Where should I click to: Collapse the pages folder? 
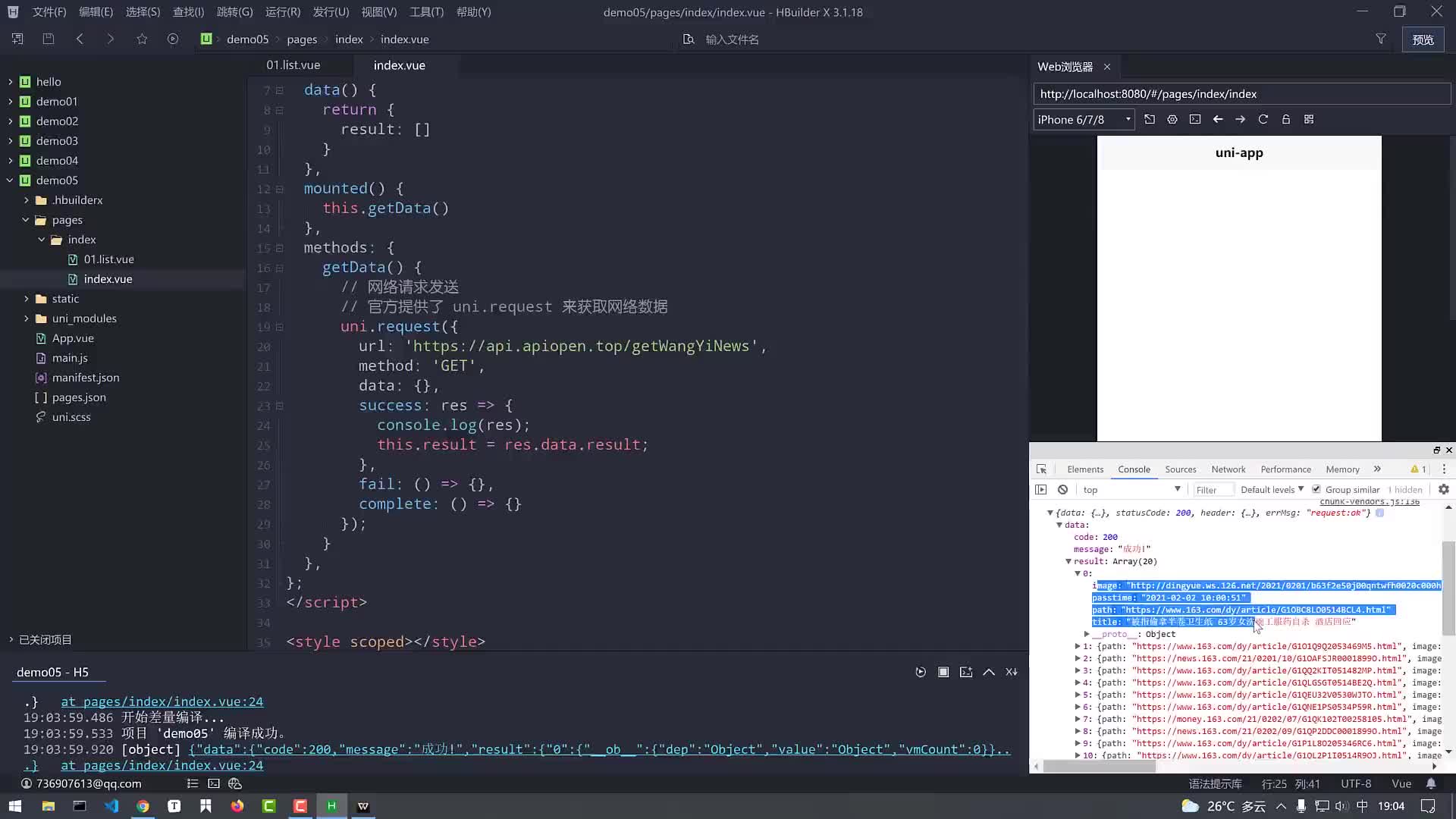26,220
